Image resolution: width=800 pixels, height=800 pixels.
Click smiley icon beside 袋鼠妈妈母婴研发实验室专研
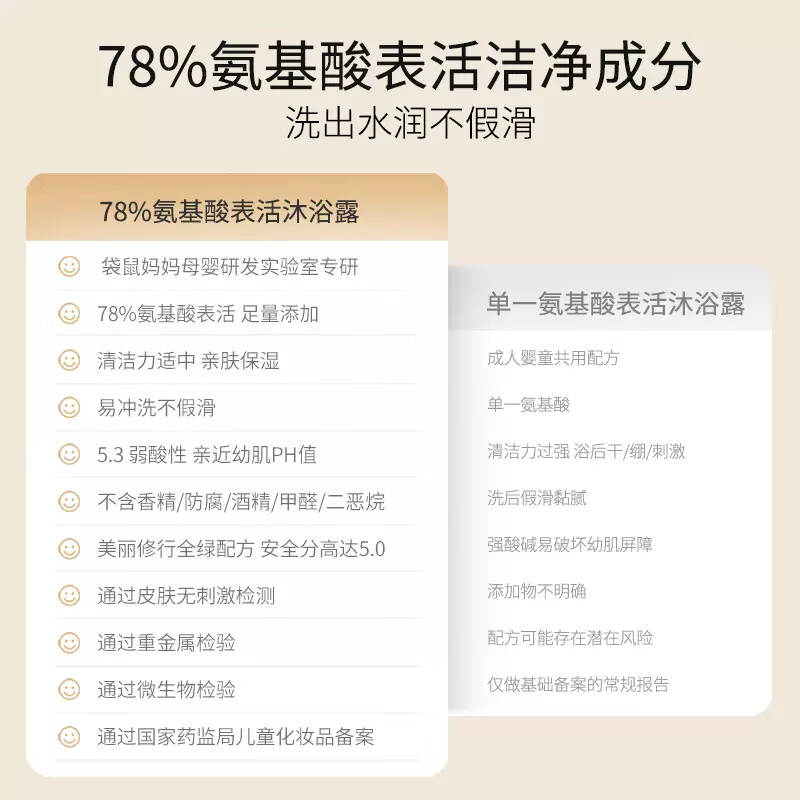click(69, 266)
